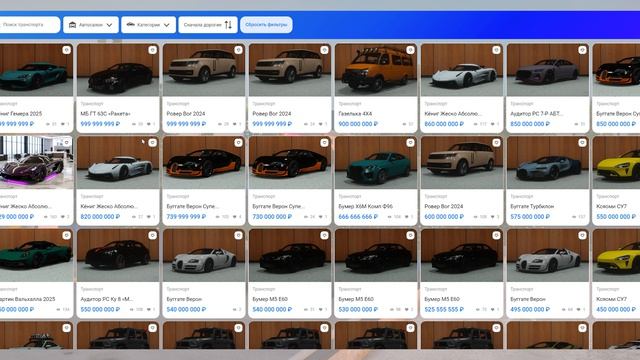
Task: Click the Сбросить фильтры button
Action: (x=266, y=24)
